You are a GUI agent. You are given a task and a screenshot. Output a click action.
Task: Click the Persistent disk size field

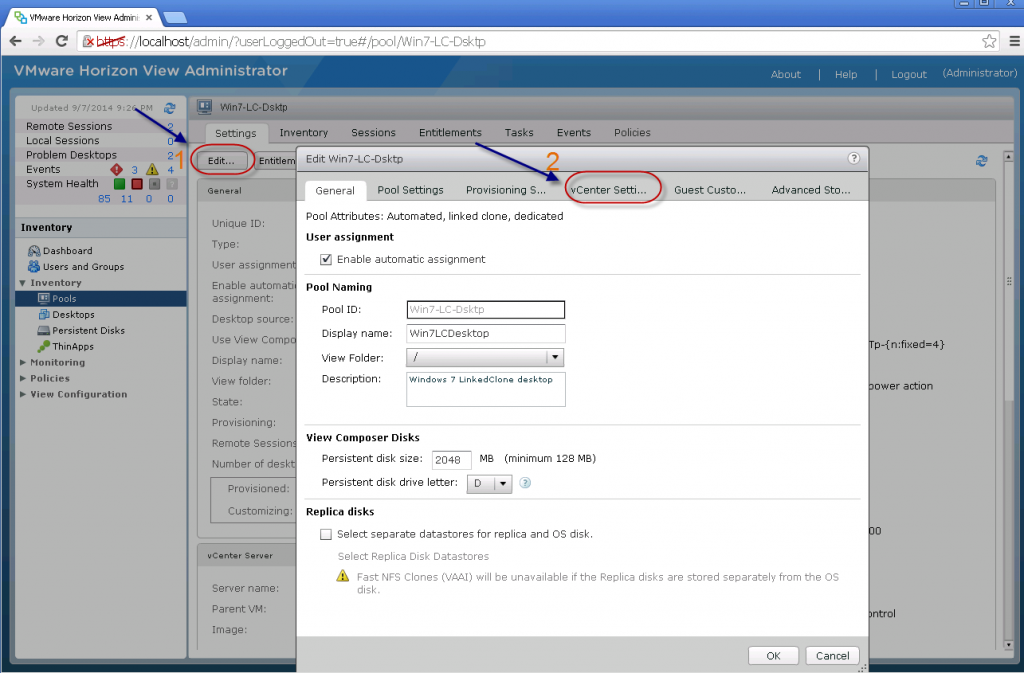[452, 460]
